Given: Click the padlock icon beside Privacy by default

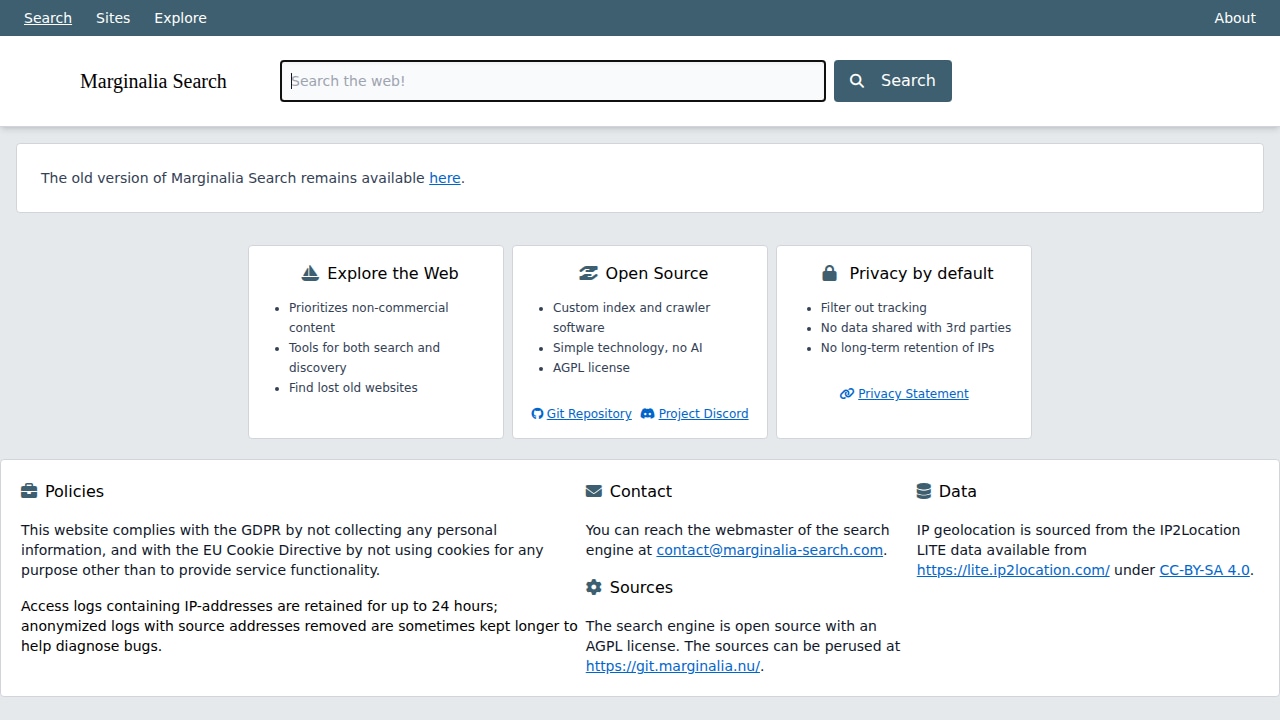Looking at the screenshot, I should [x=829, y=273].
